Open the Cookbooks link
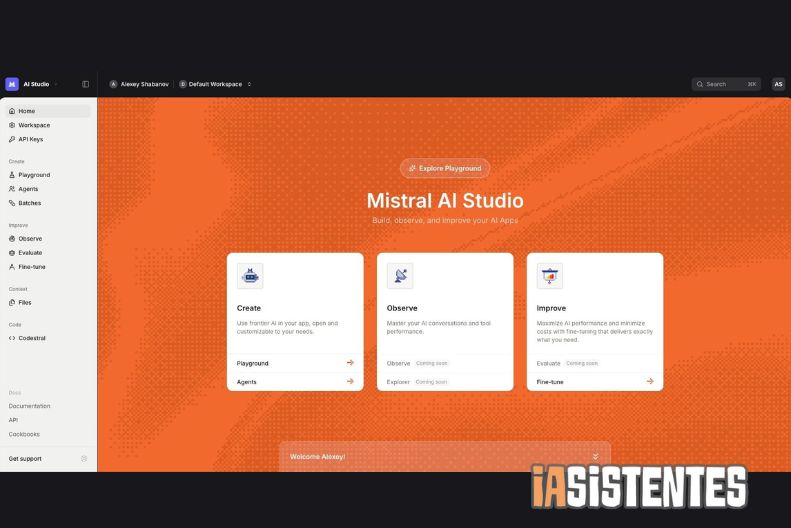This screenshot has width=791, height=528. [x=24, y=434]
